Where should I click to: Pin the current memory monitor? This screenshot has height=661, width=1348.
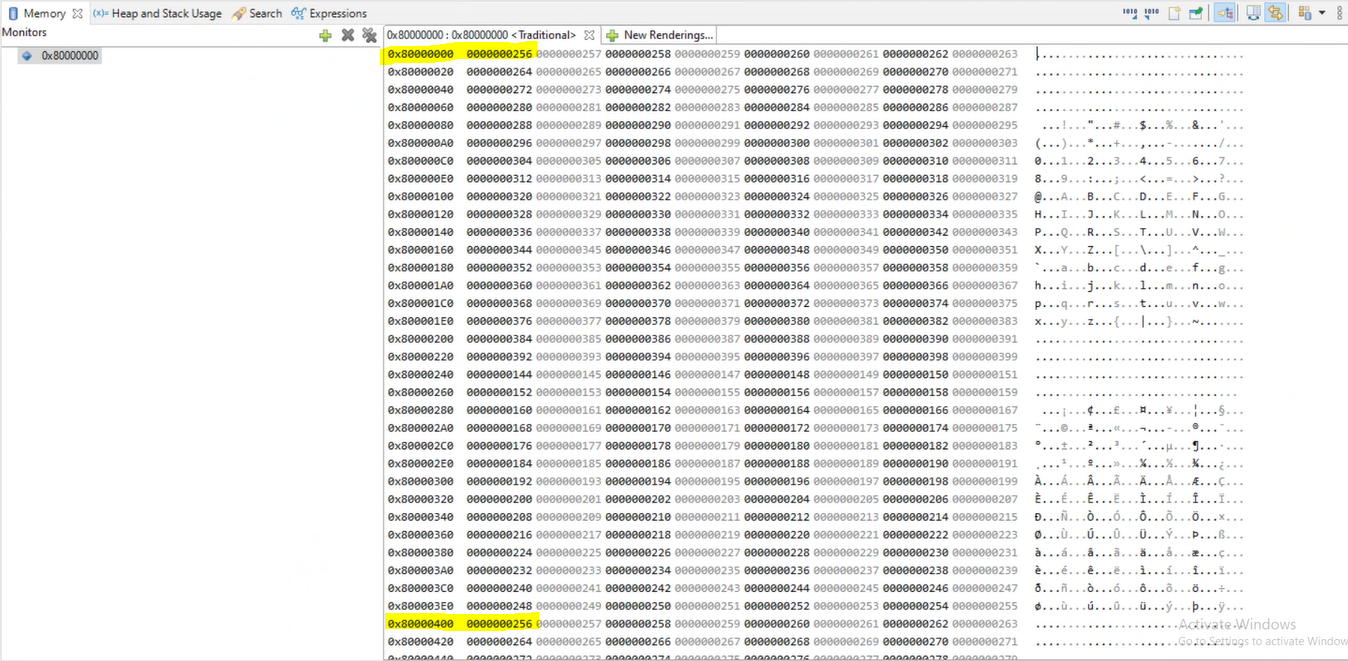[x=1193, y=13]
